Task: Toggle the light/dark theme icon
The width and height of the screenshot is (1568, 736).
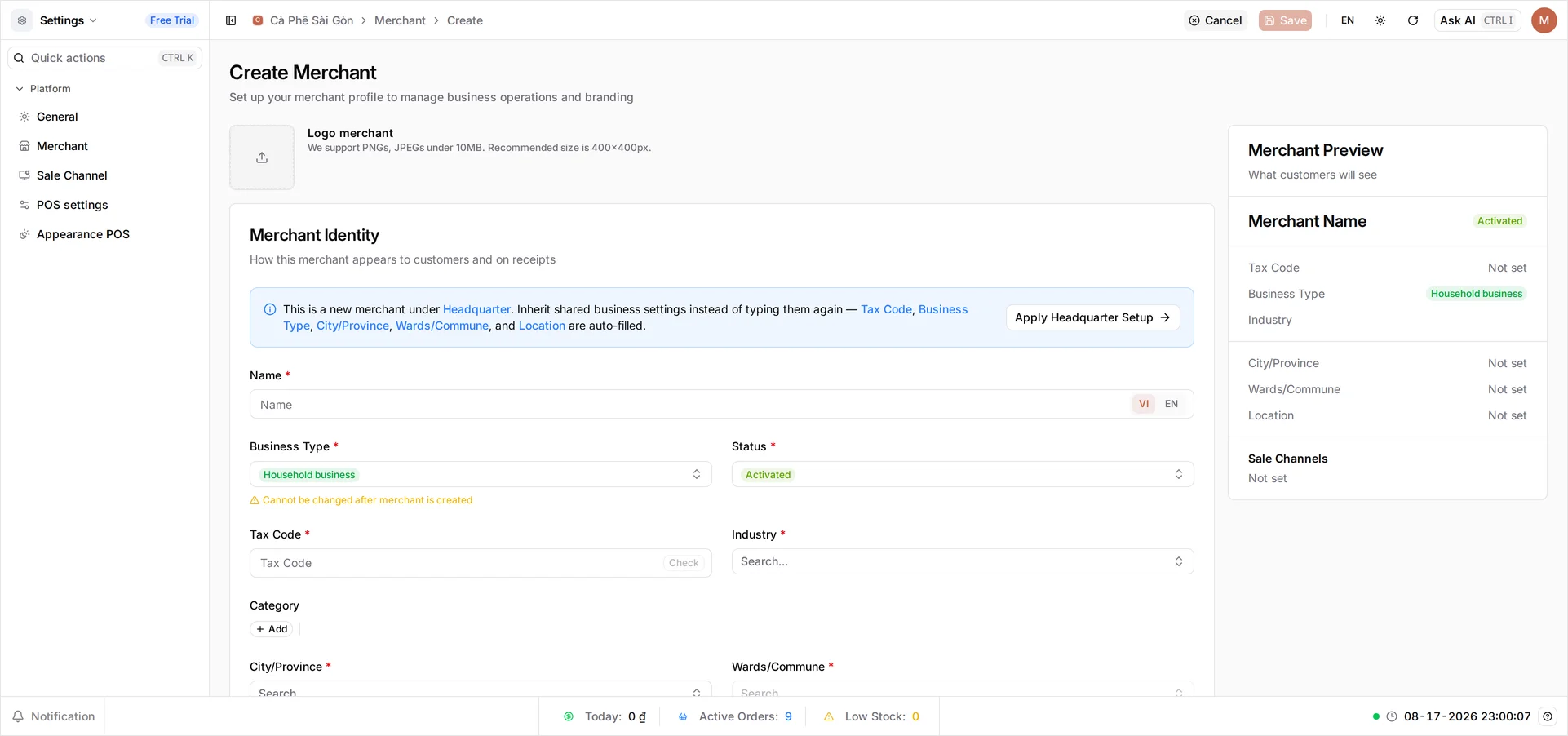Action: point(1380,20)
